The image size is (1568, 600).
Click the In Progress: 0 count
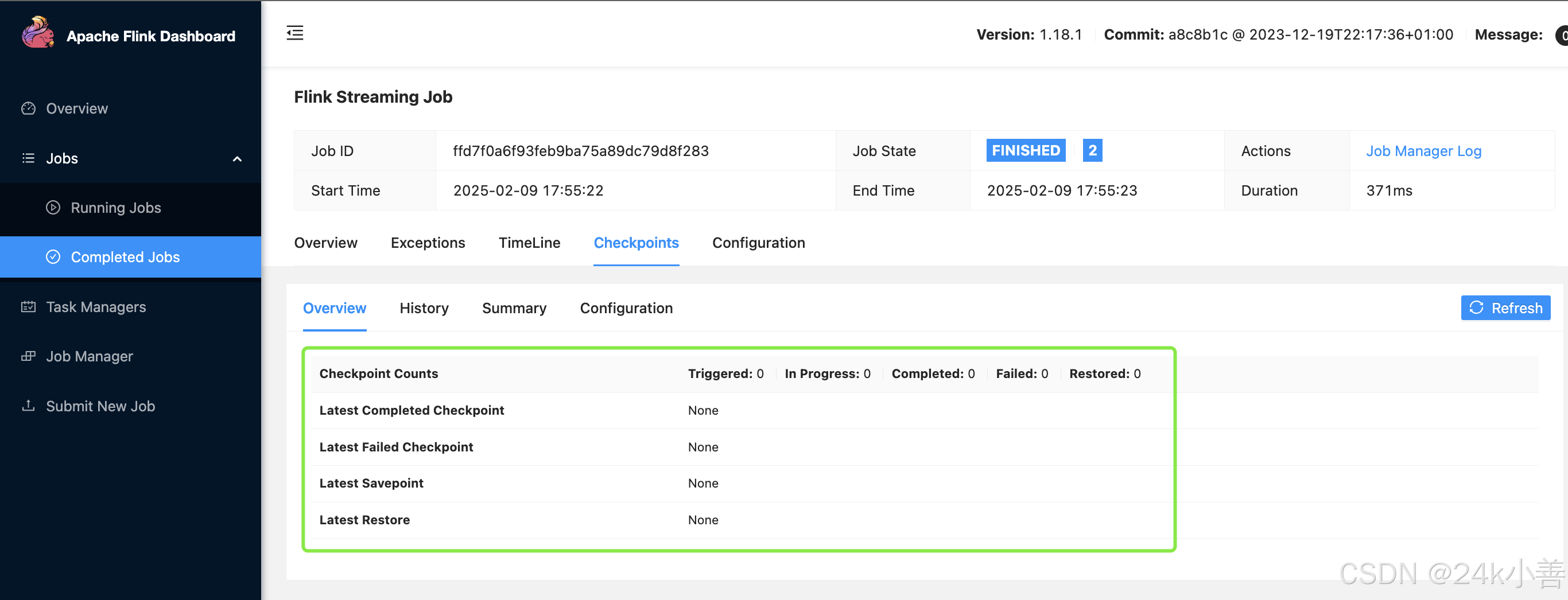(827, 373)
